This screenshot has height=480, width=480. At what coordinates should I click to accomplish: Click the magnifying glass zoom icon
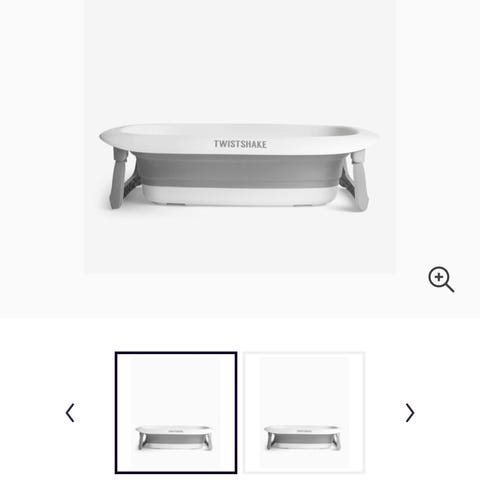(x=441, y=279)
